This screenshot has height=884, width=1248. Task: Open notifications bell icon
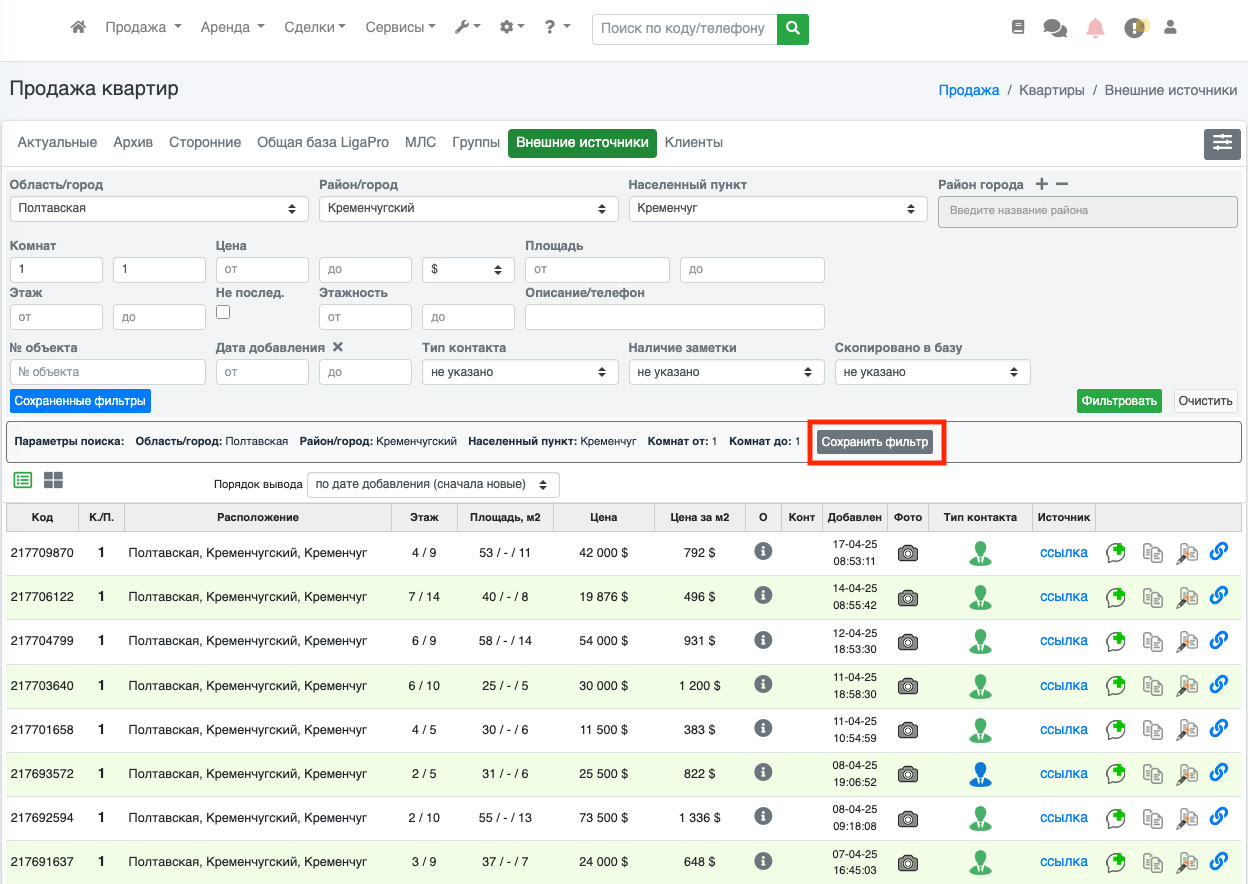[1095, 28]
